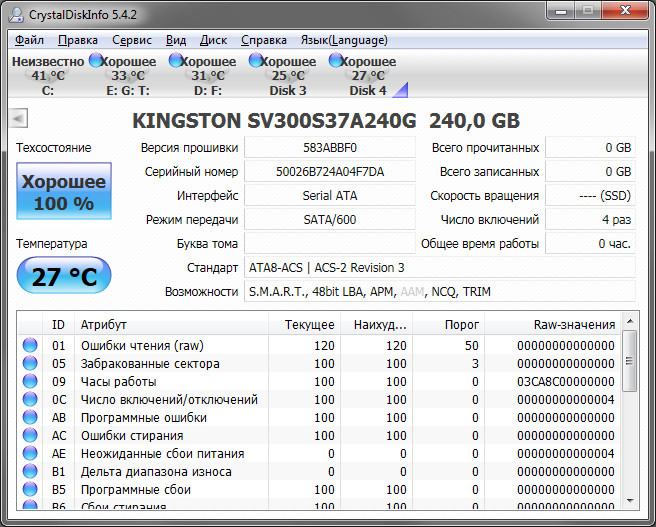656x527 pixels.
Task: Click the CrystalDiskInfo app icon in title bar
Action: pos(18,13)
